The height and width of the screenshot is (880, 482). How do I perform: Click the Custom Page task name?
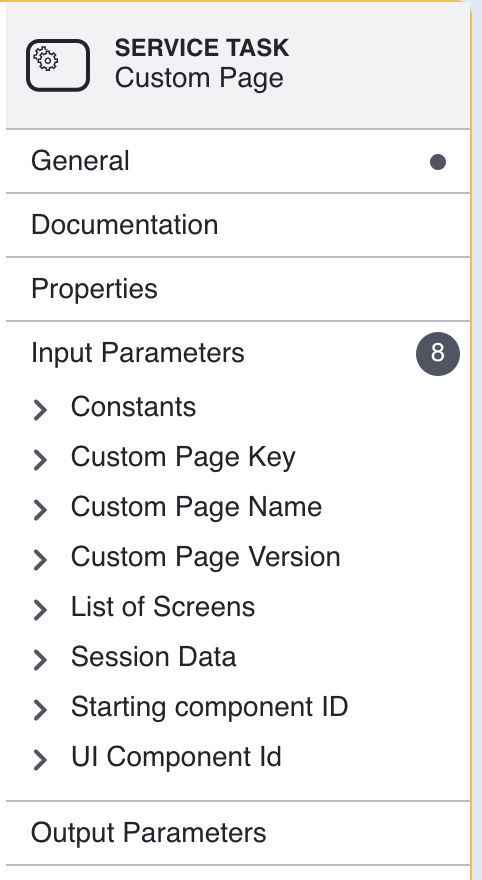click(199, 77)
